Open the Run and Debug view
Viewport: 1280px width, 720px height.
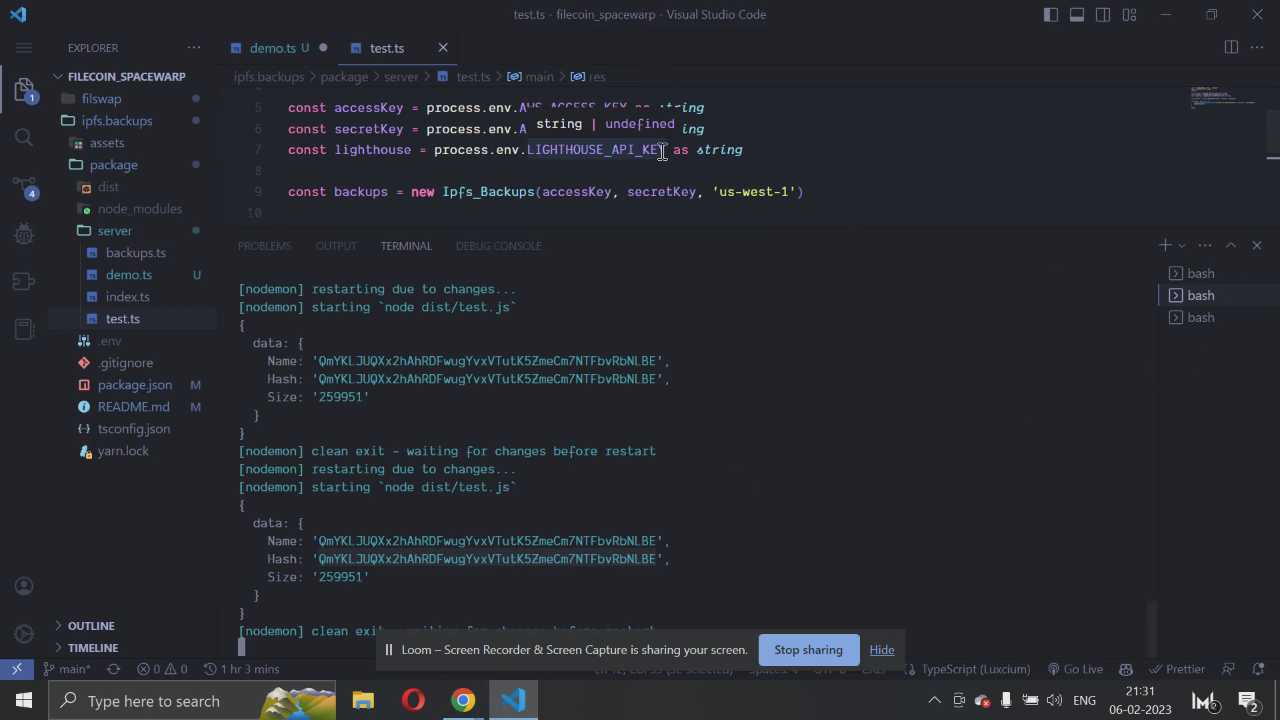click(x=24, y=233)
